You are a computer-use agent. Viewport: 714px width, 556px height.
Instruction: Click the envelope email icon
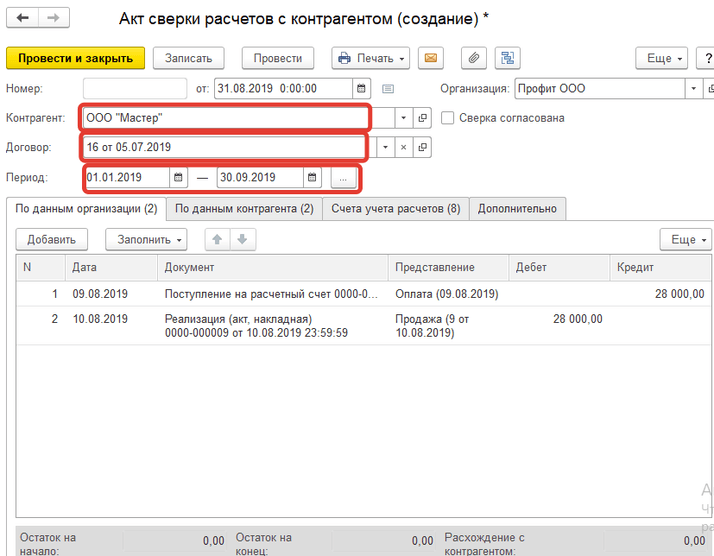(x=432, y=58)
